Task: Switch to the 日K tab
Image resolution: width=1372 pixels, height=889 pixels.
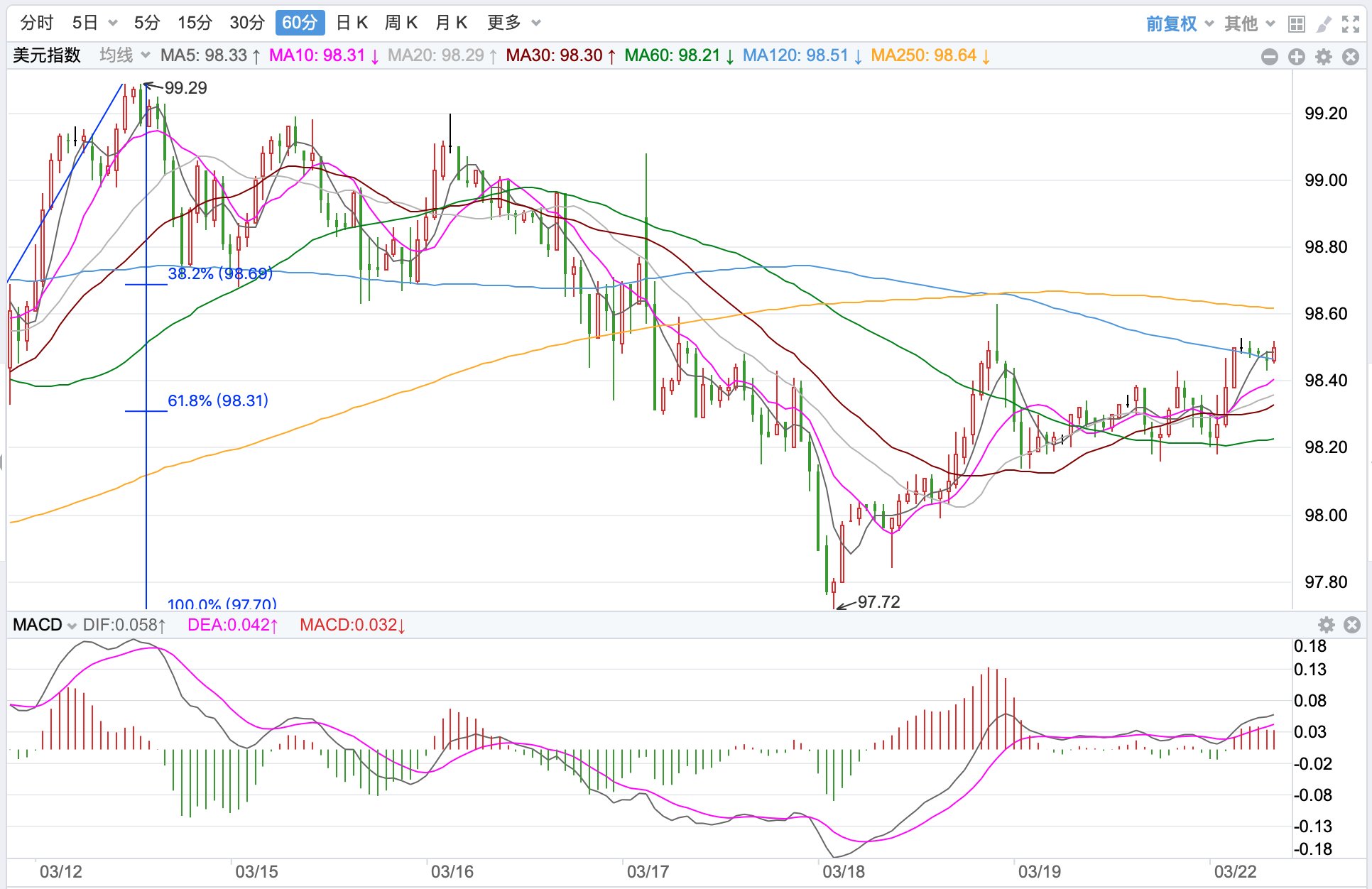Action: 352,23
